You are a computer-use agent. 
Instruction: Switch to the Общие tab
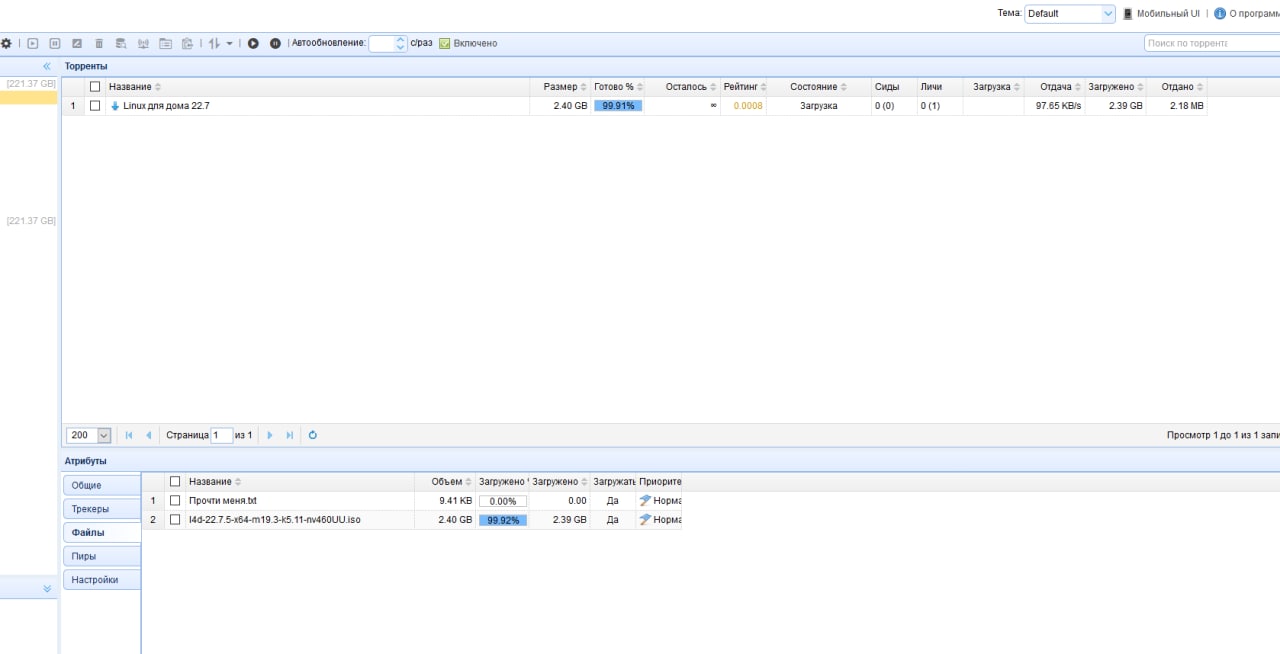[101, 485]
